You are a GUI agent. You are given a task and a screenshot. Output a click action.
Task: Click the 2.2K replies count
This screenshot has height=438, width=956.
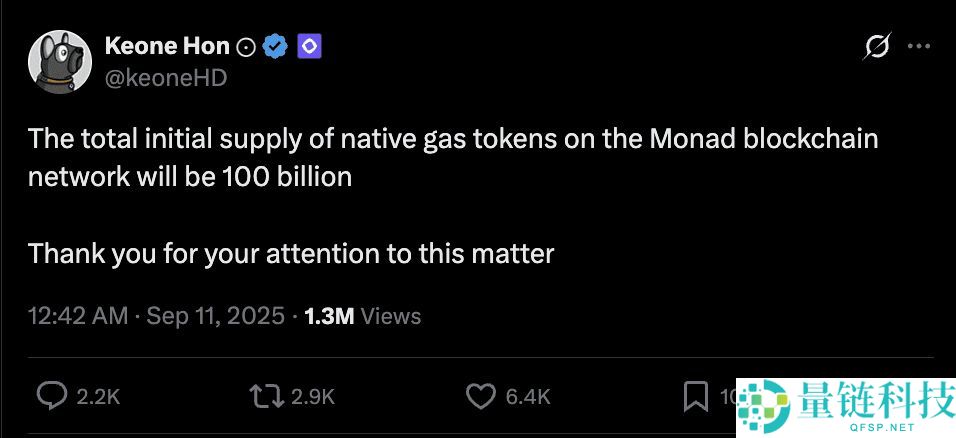[98, 397]
